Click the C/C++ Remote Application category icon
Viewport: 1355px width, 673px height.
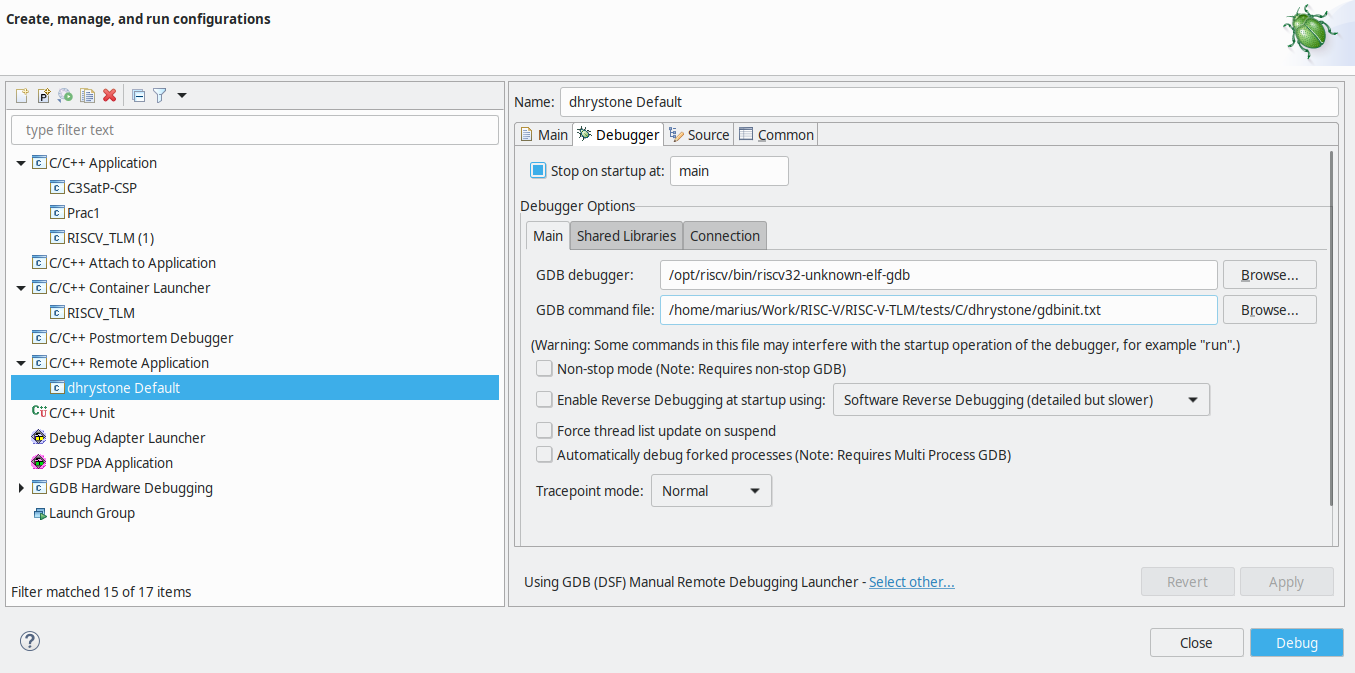pyautogui.click(x=39, y=363)
